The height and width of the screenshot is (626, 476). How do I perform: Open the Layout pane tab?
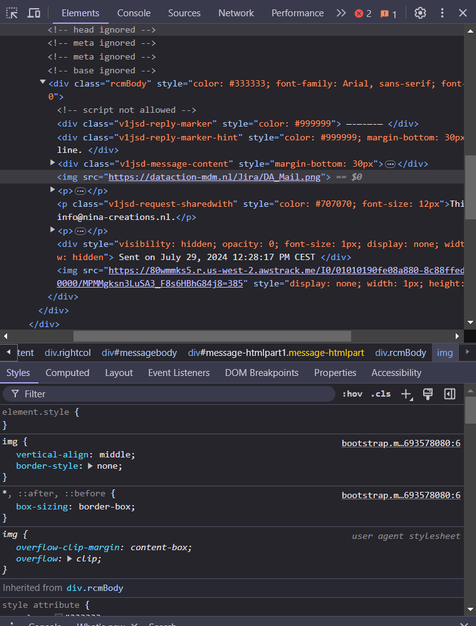[x=119, y=373]
